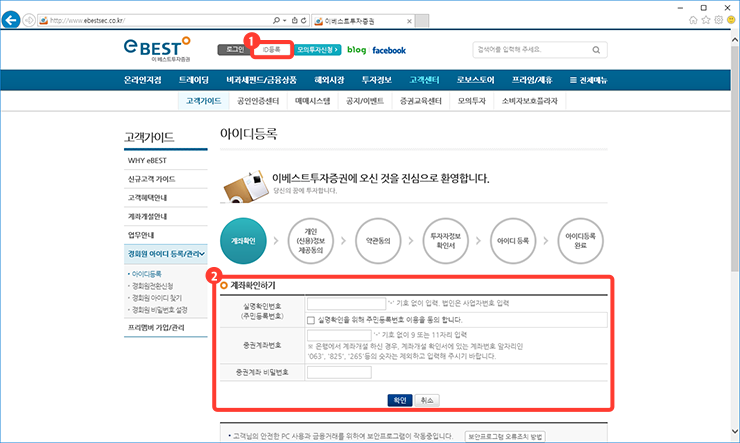This screenshot has height=443, width=740.
Task: Open the 전체메뉴 hamburger menu
Action: (589, 80)
